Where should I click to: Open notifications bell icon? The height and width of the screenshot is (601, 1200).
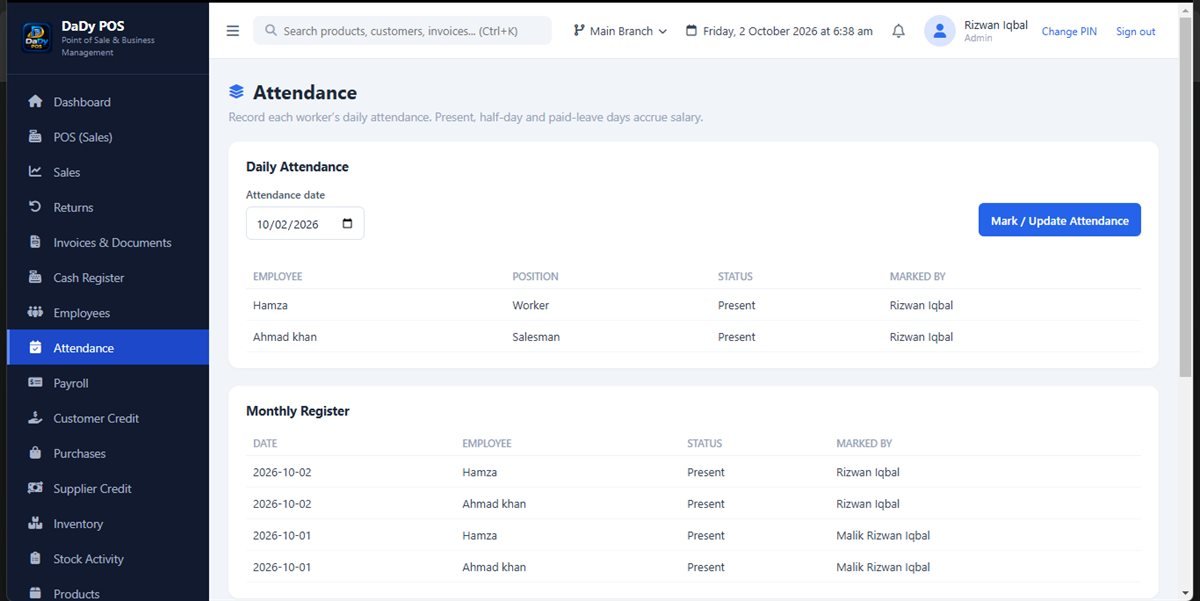click(x=898, y=31)
